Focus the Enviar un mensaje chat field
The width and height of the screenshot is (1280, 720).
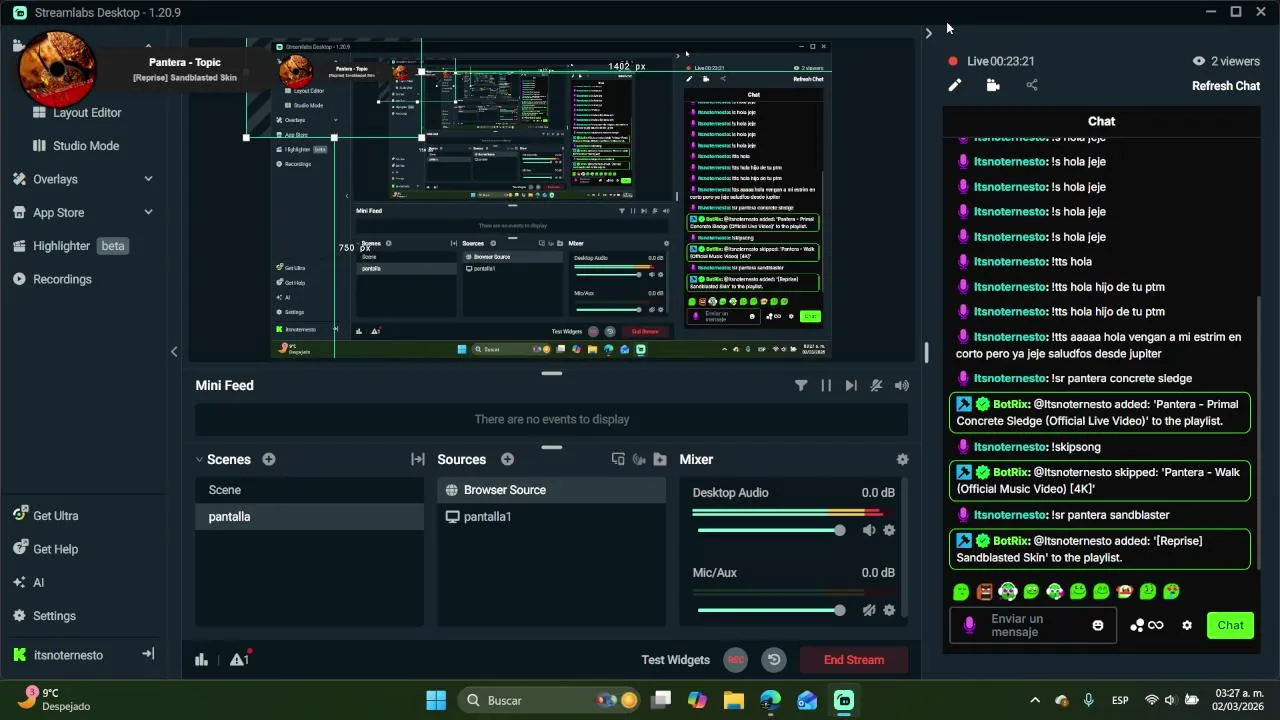(x=1032, y=625)
